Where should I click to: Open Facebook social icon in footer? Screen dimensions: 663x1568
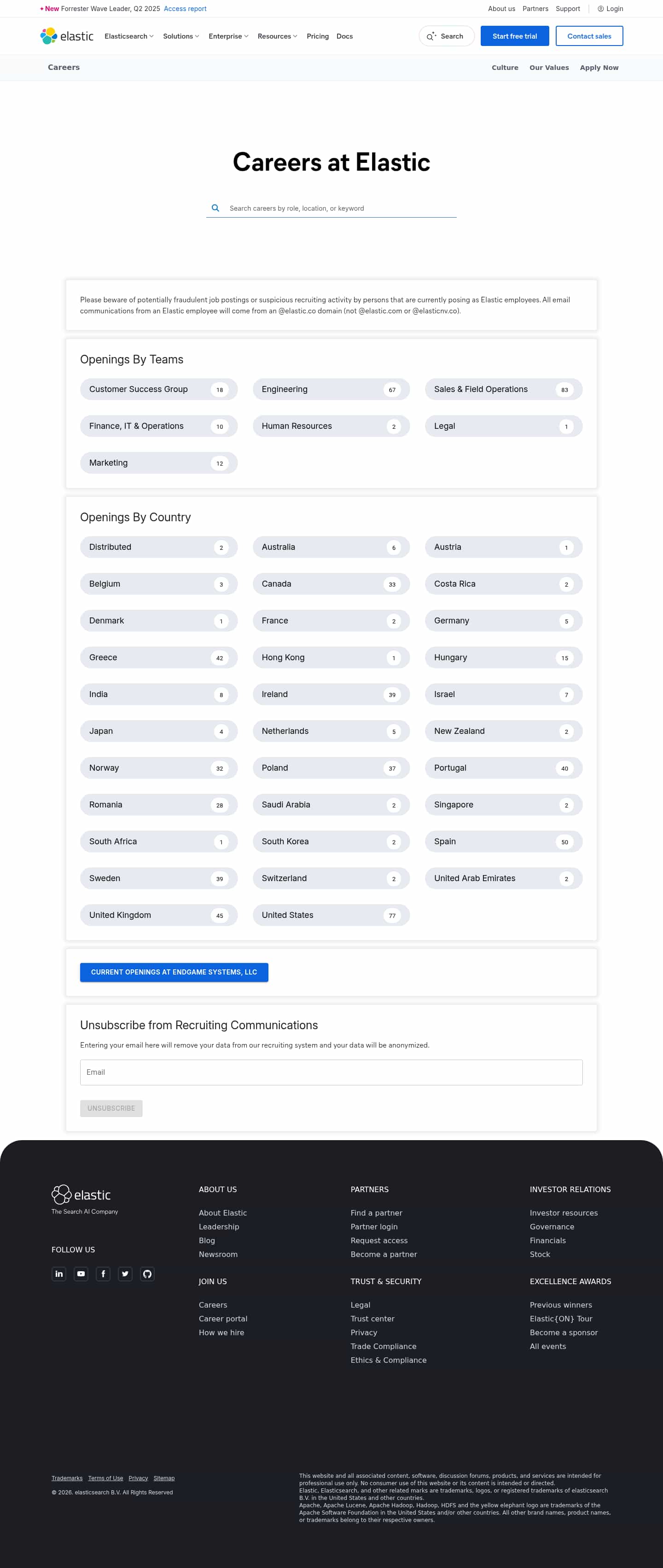tap(103, 1274)
